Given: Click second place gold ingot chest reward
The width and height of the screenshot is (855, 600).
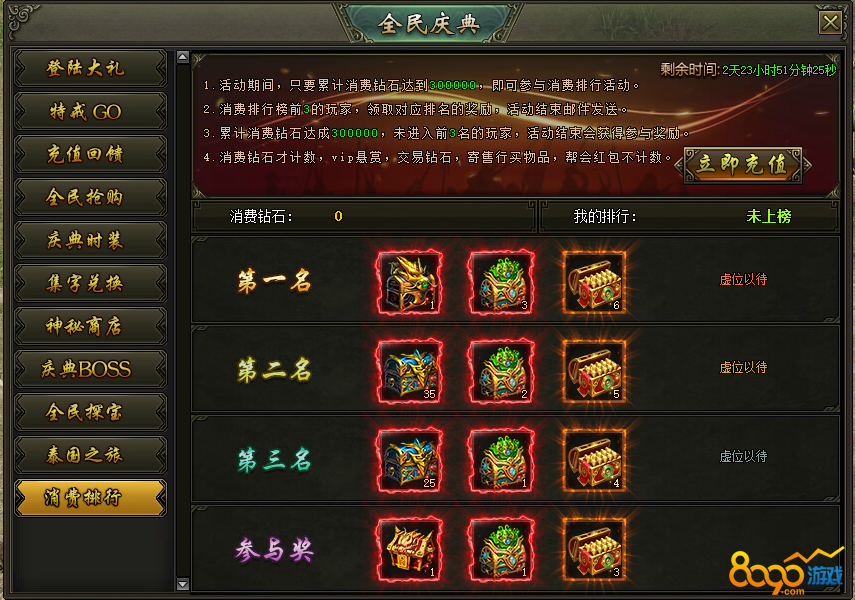Looking at the screenshot, I should (594, 371).
